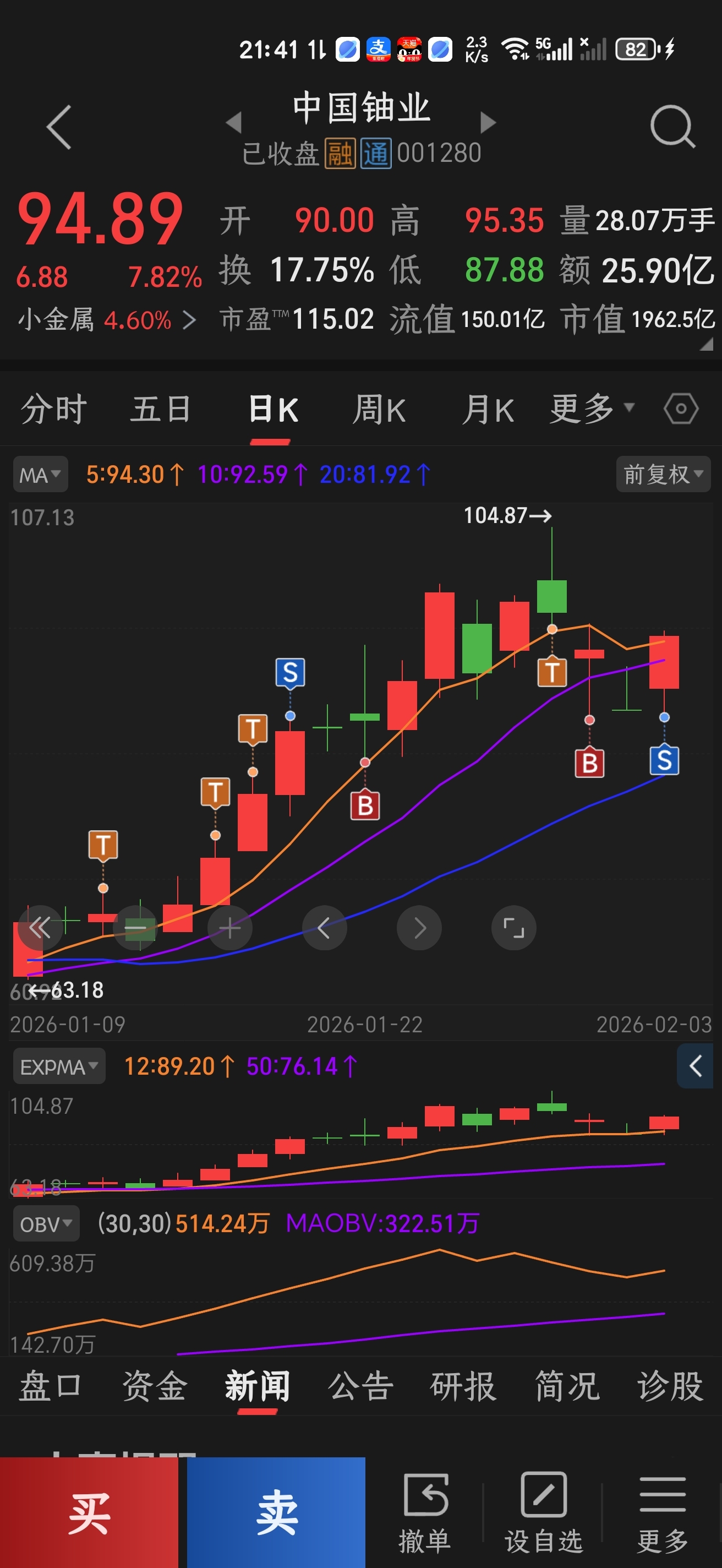The image size is (722, 1568).
Task: Tap the B buy marker near 01-22
Action: [x=365, y=805]
